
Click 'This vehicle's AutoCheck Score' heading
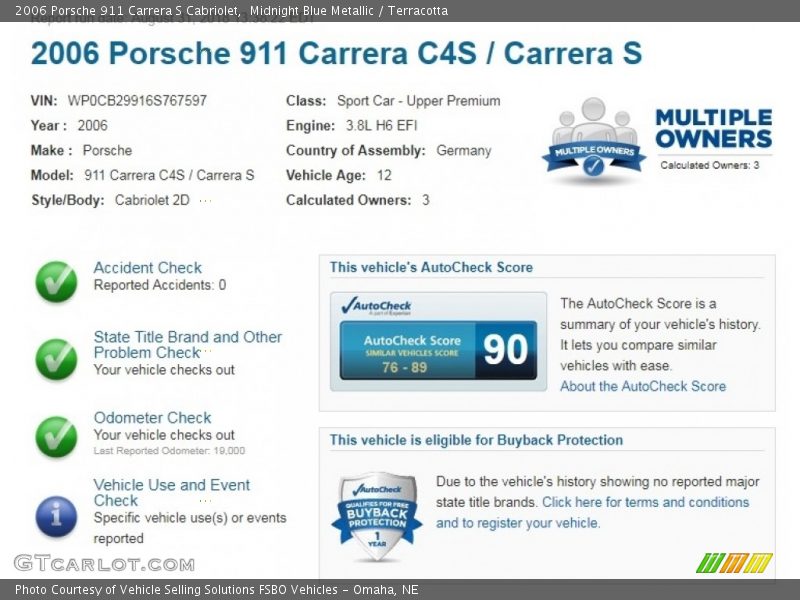[431, 267]
